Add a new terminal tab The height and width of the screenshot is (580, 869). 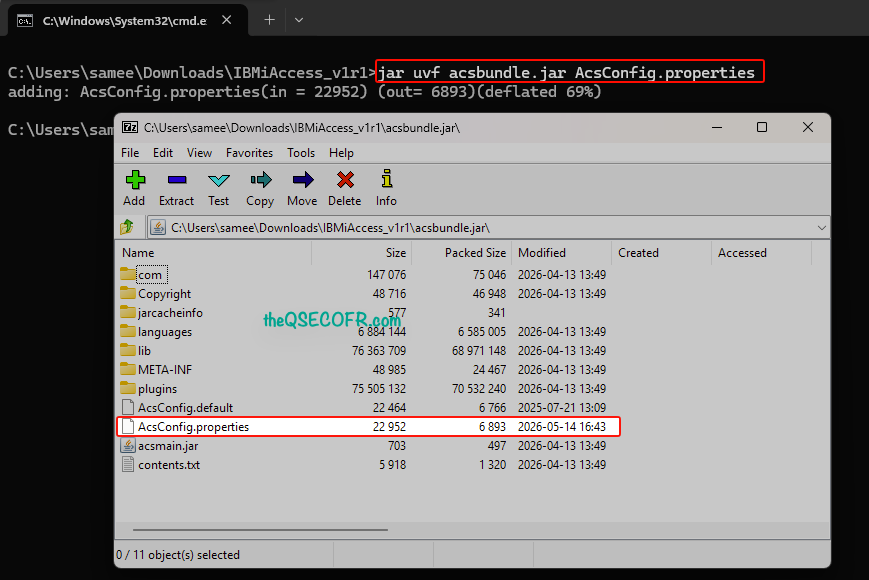(x=269, y=20)
